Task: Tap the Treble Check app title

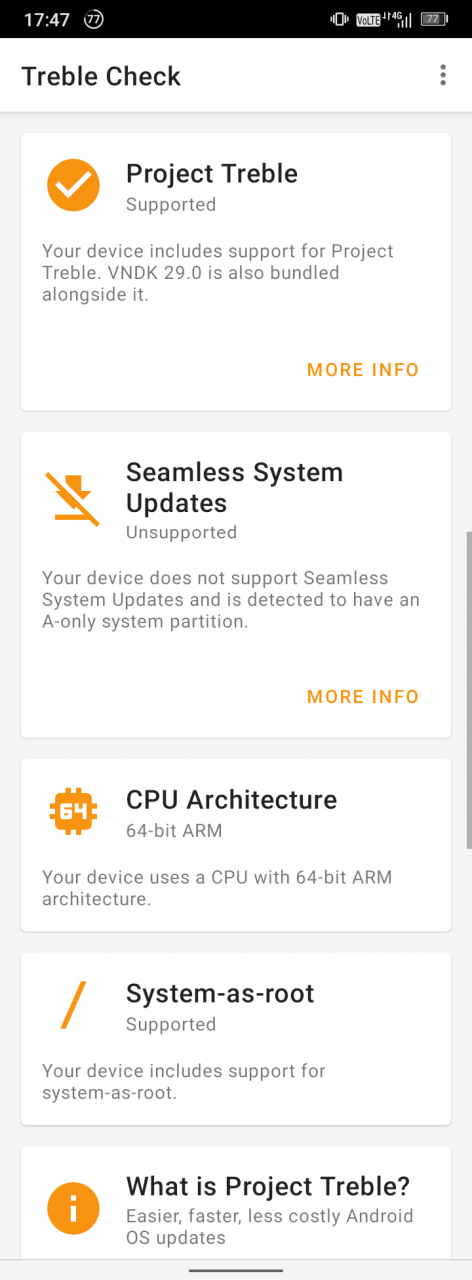Action: tap(101, 76)
